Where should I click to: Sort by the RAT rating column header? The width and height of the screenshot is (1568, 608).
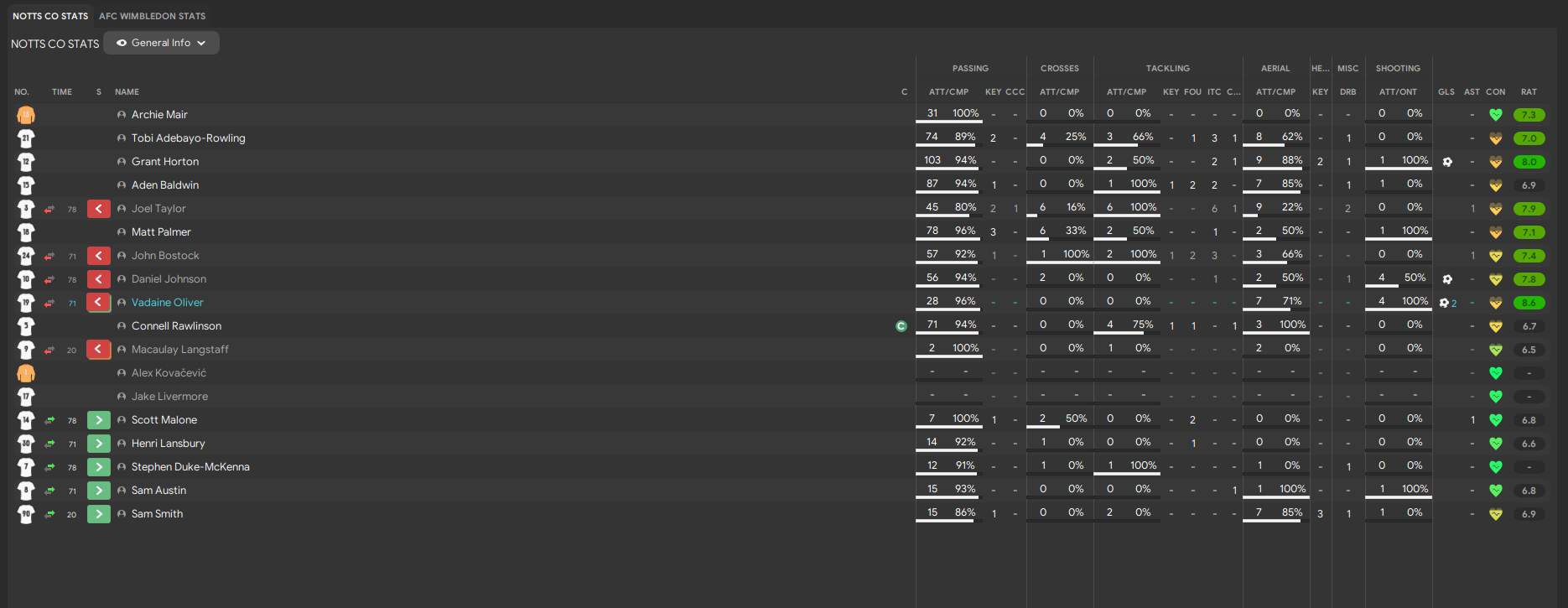pyautogui.click(x=1529, y=92)
